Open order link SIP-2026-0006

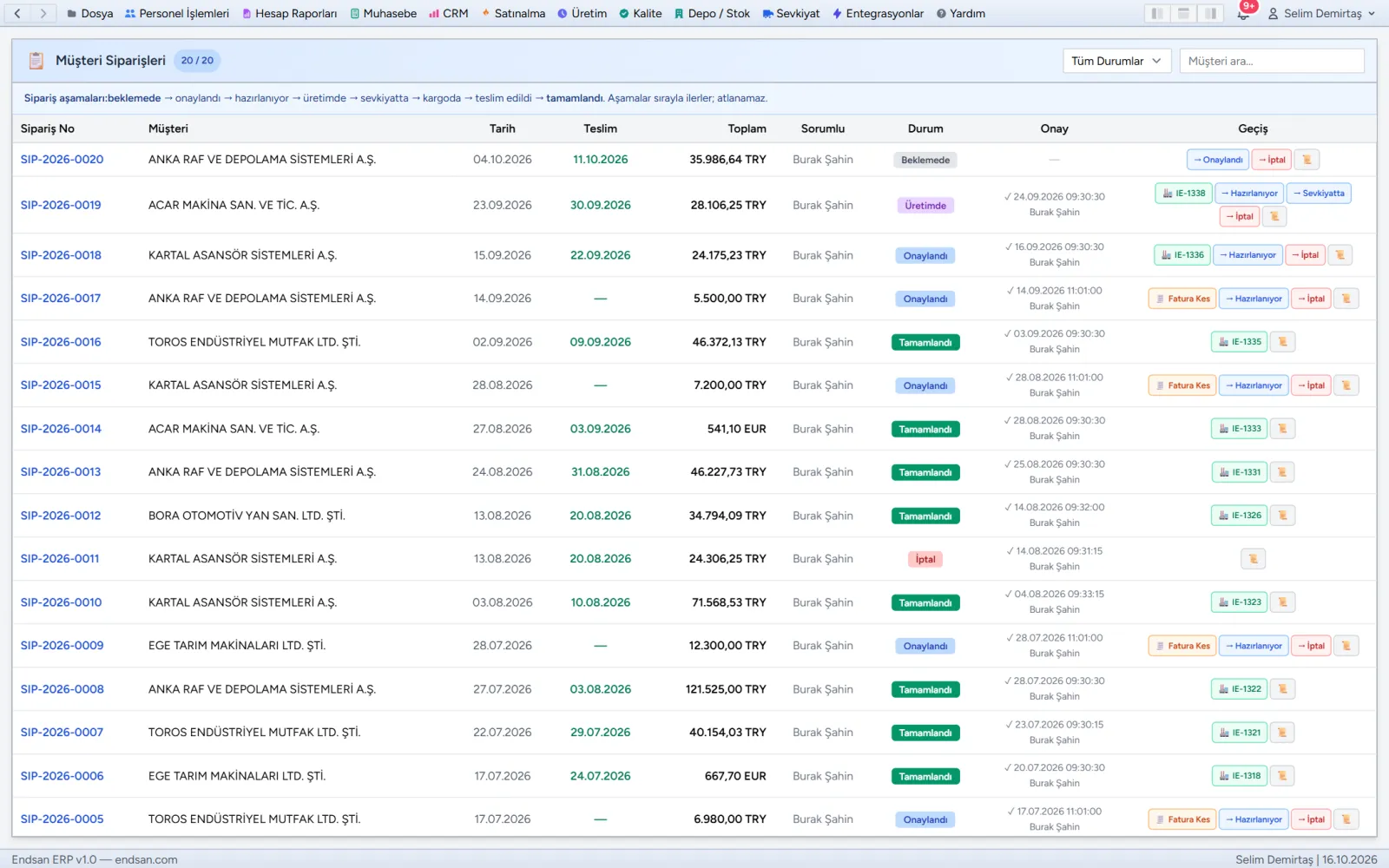point(62,776)
